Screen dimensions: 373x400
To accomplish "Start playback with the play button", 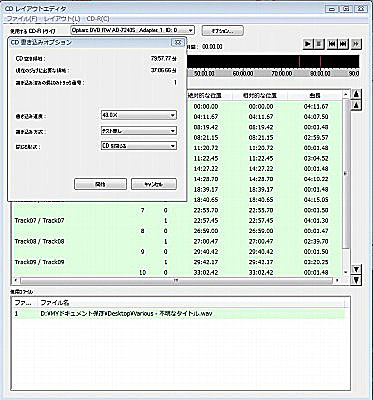I will click(x=308, y=44).
